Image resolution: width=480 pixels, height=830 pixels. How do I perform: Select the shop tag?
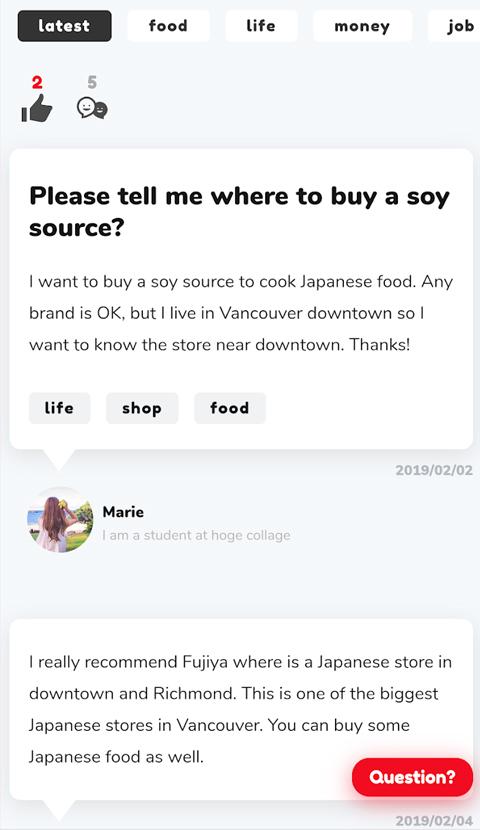[142, 408]
